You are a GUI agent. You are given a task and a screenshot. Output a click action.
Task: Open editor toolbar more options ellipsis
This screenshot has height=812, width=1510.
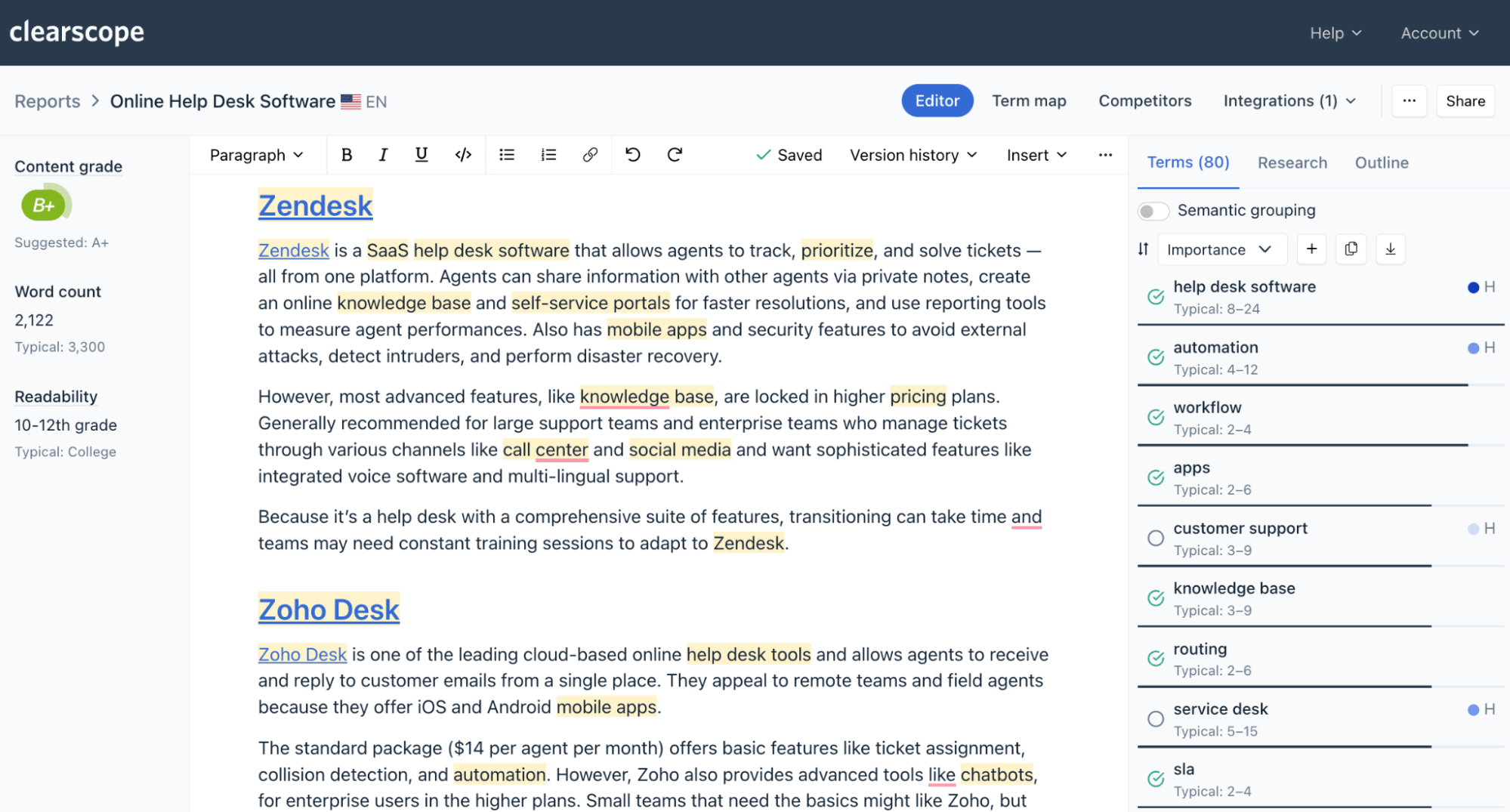[1105, 155]
